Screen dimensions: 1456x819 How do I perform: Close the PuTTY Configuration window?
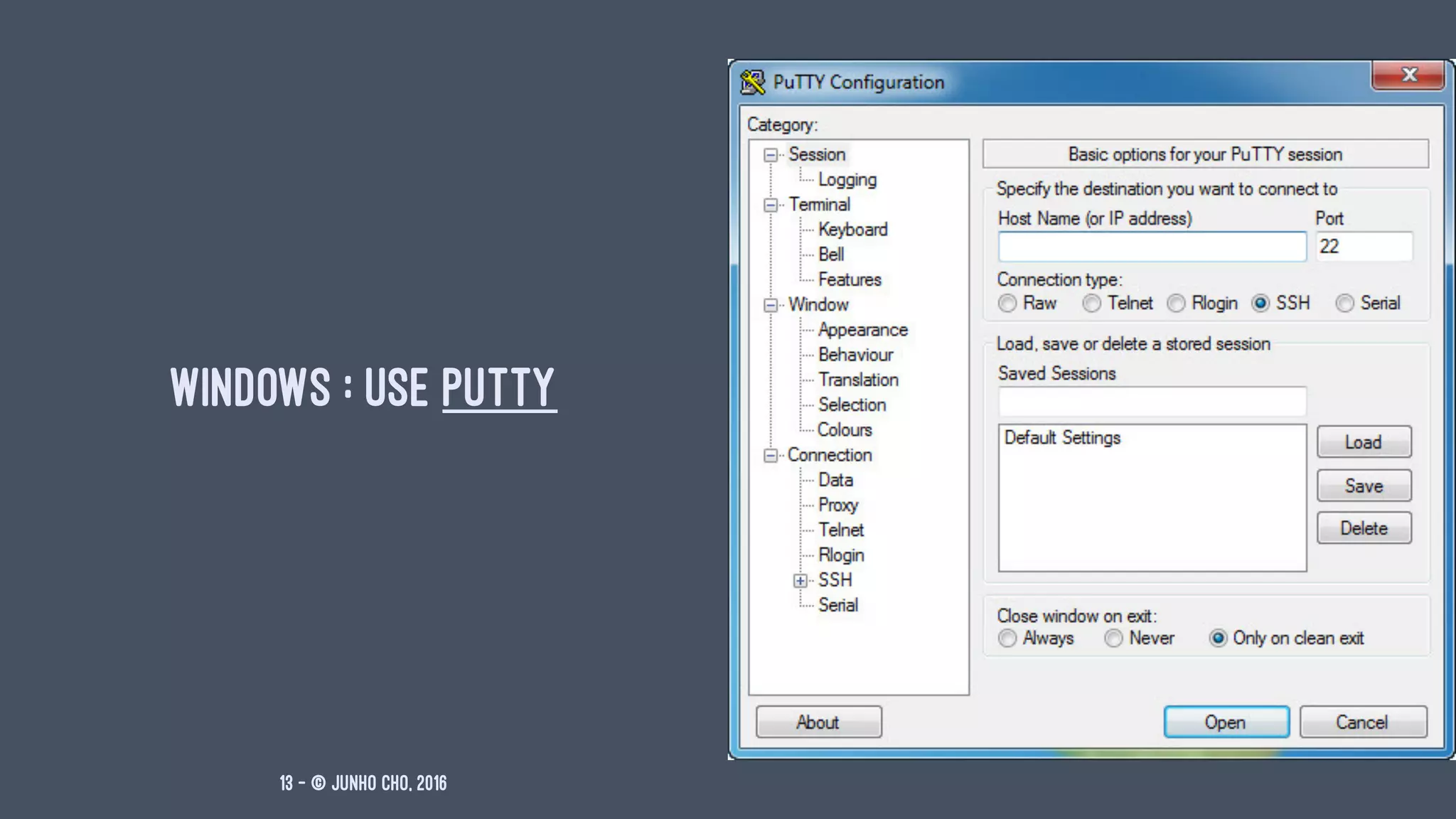coord(1408,75)
